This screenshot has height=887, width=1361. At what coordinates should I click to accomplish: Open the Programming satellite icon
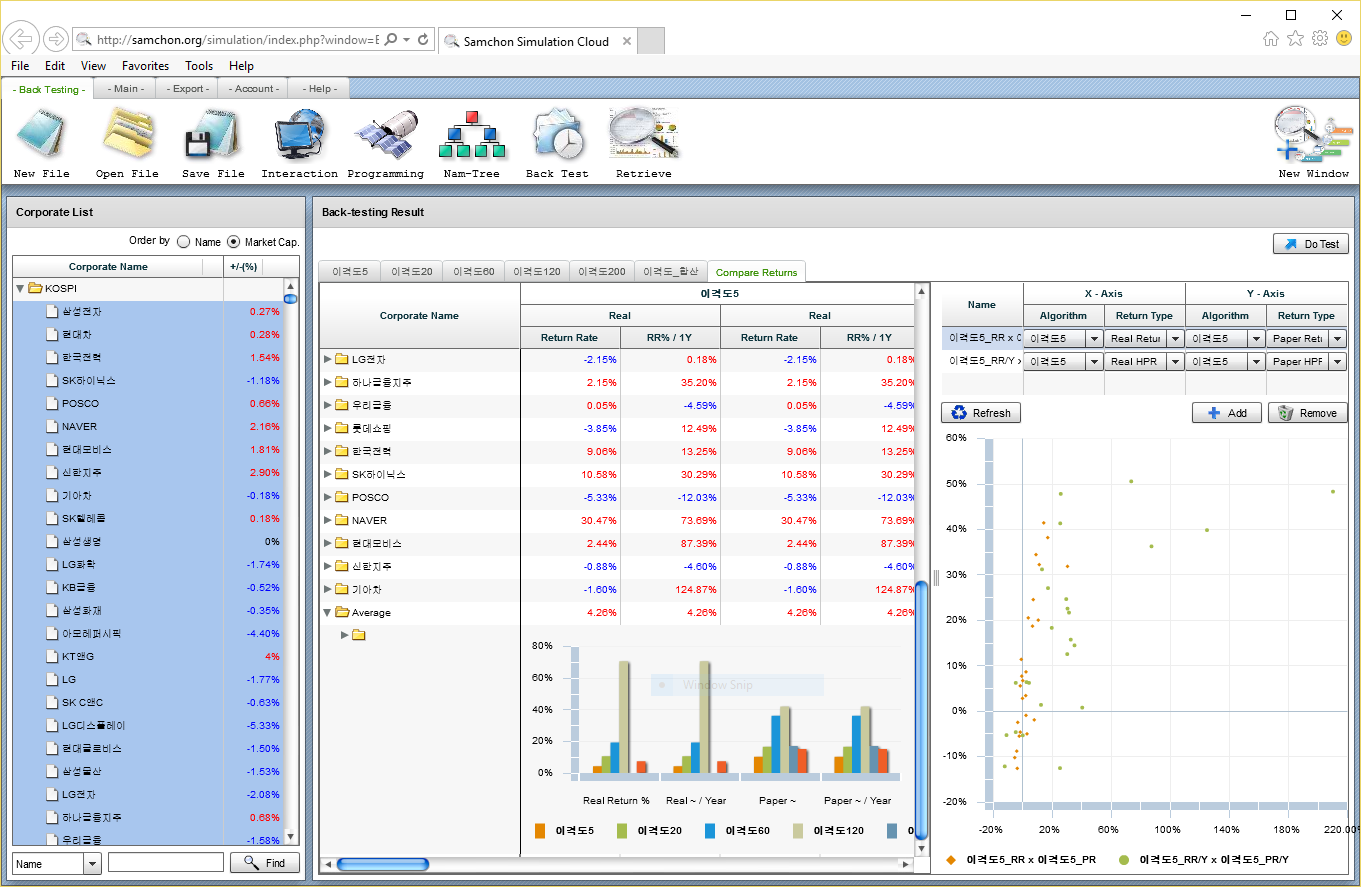point(385,135)
